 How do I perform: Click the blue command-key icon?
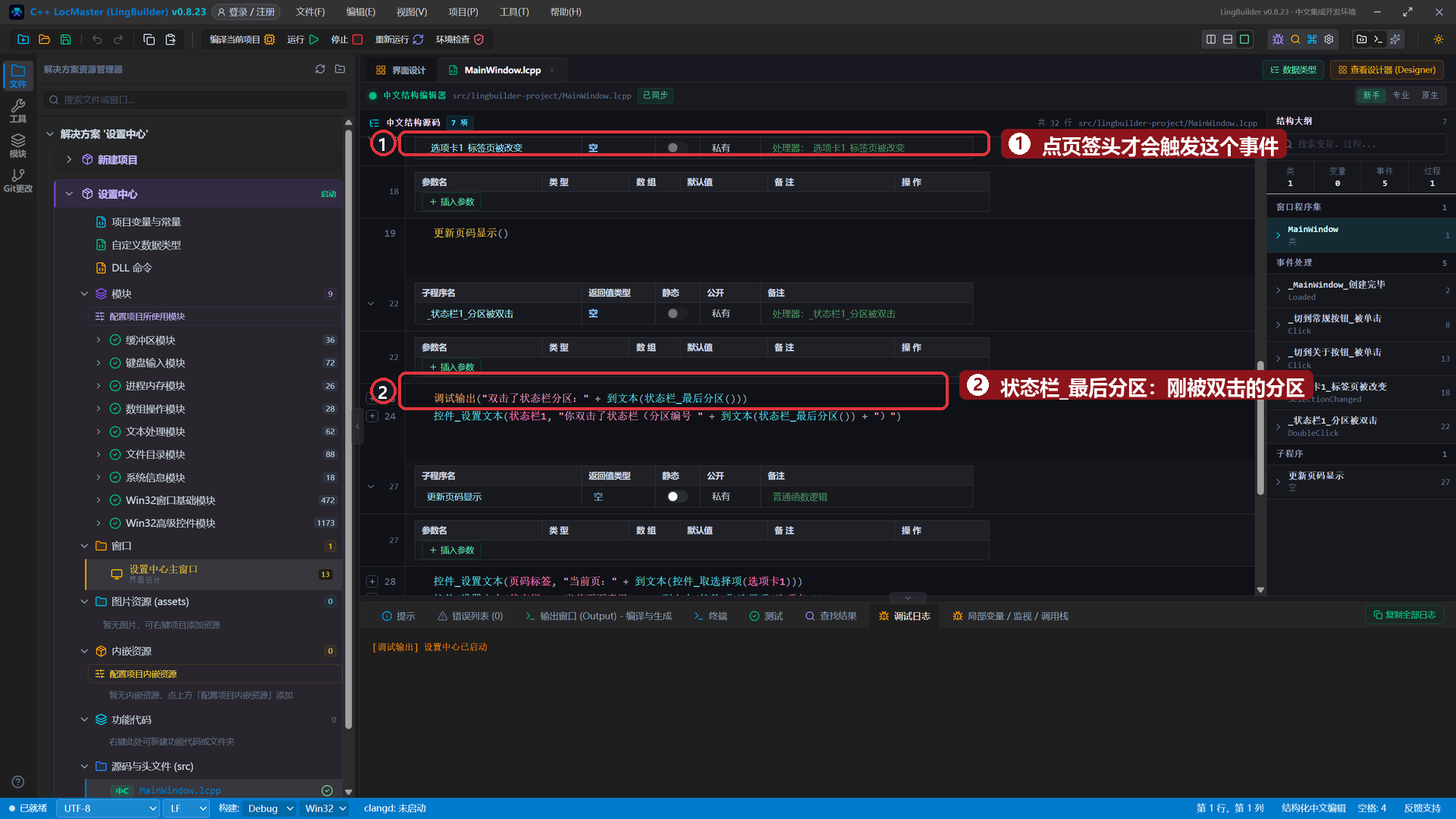pos(1312,39)
